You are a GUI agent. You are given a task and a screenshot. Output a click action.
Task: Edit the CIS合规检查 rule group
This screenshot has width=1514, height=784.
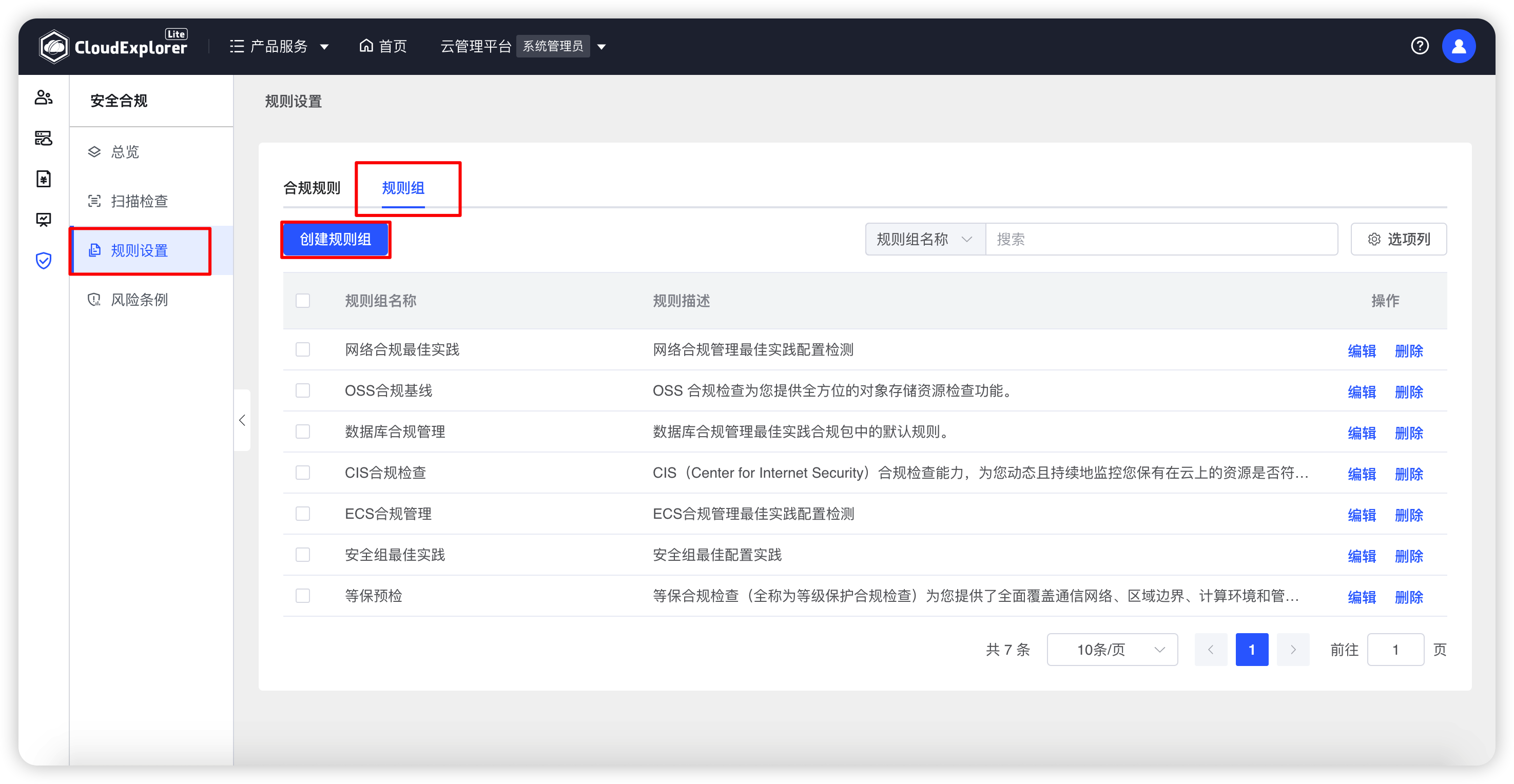pos(1362,474)
